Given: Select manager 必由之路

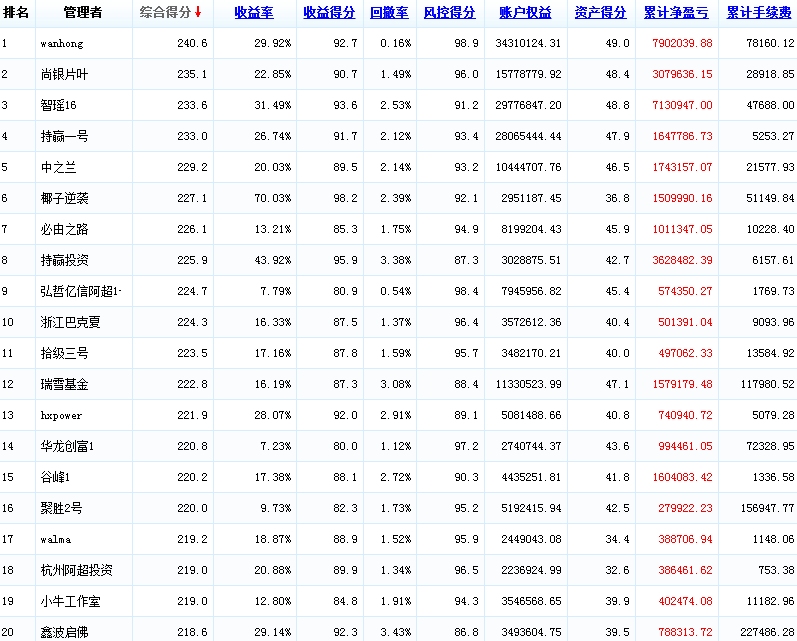Looking at the screenshot, I should (64, 229).
